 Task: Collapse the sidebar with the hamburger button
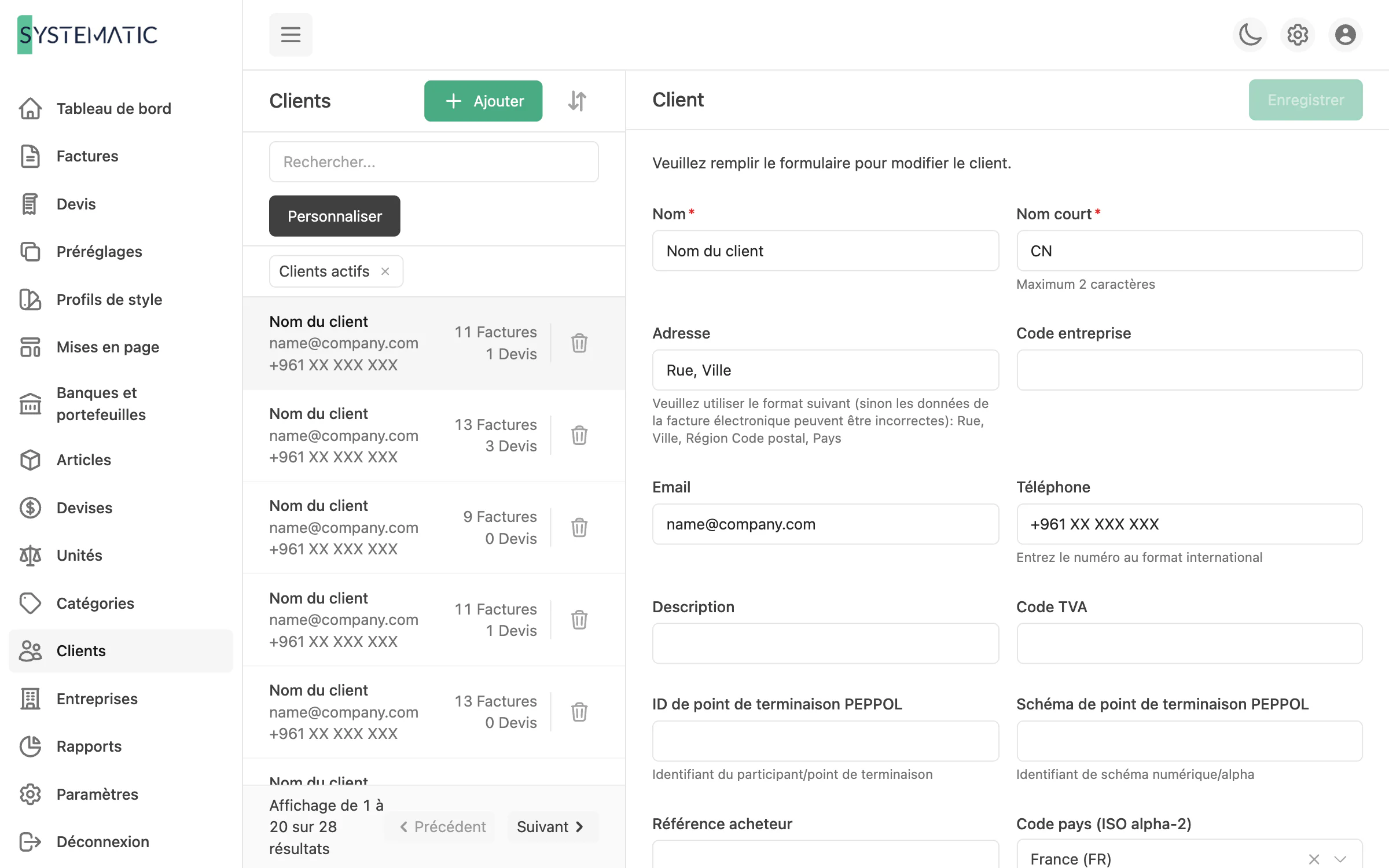(x=291, y=35)
